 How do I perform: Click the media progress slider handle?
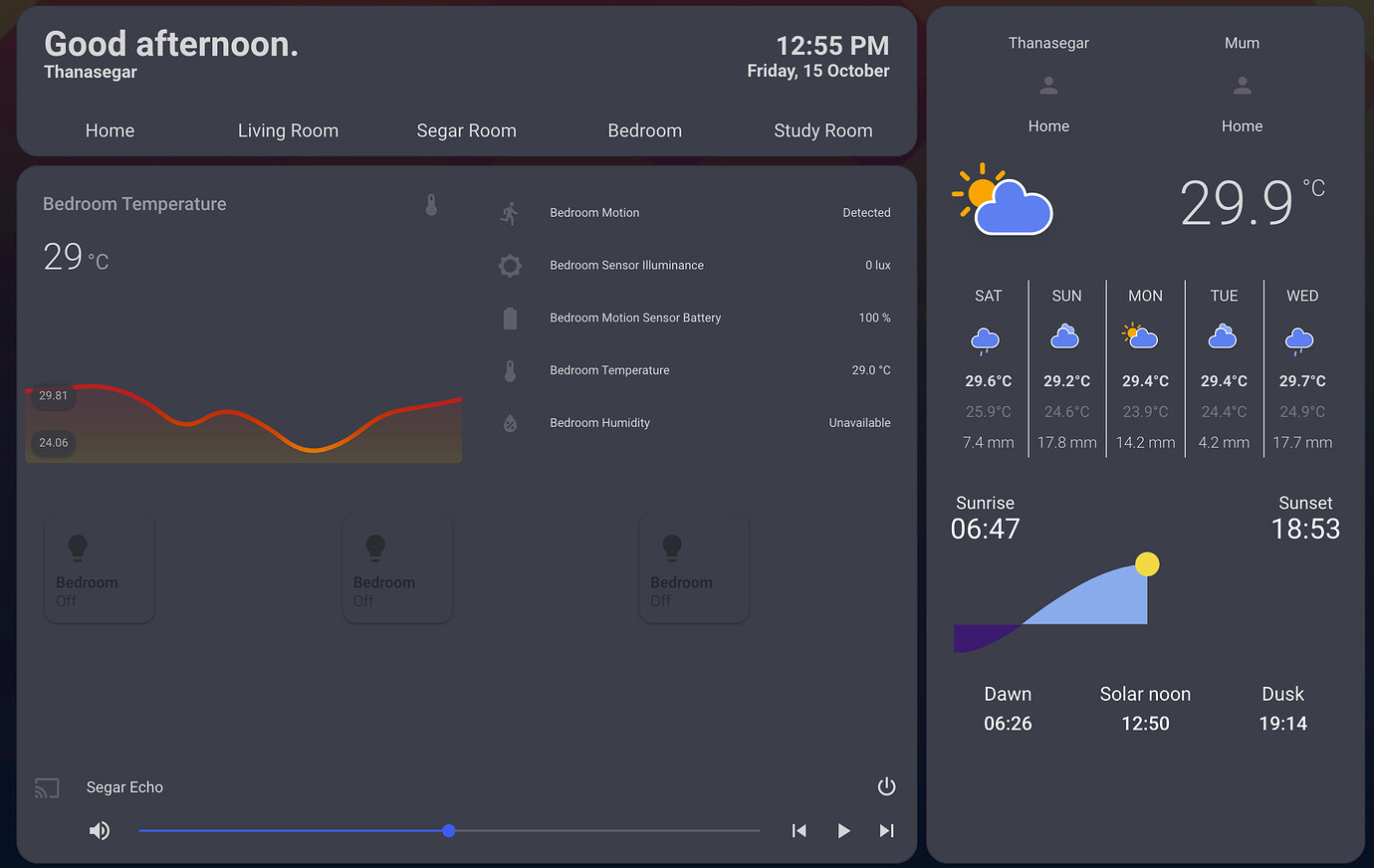tap(448, 830)
